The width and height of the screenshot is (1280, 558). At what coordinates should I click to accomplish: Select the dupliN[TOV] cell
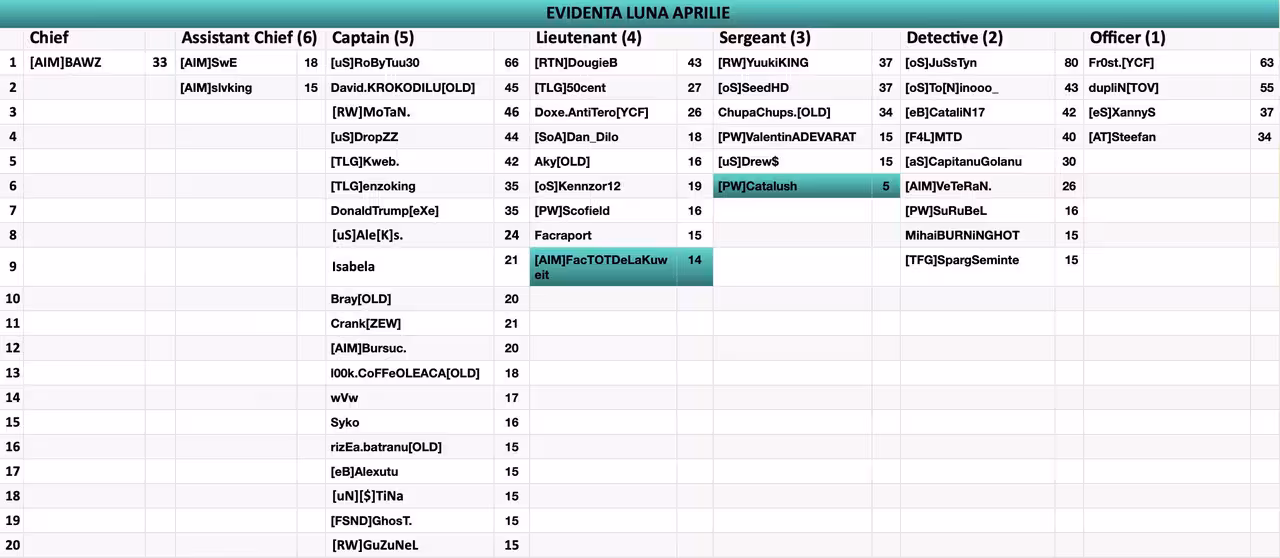pyautogui.click(x=1166, y=87)
